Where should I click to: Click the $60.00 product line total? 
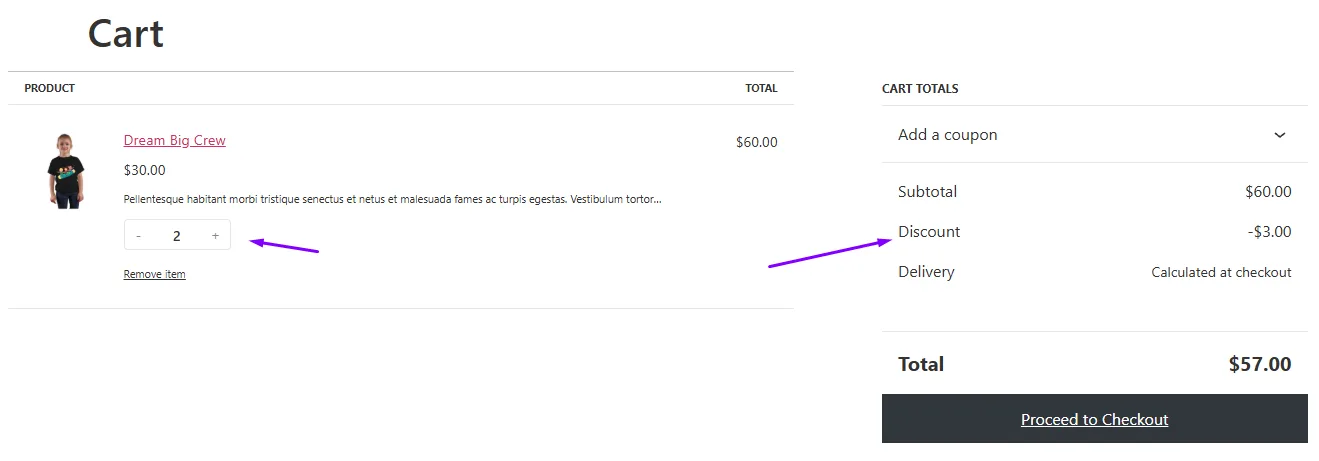pos(756,142)
